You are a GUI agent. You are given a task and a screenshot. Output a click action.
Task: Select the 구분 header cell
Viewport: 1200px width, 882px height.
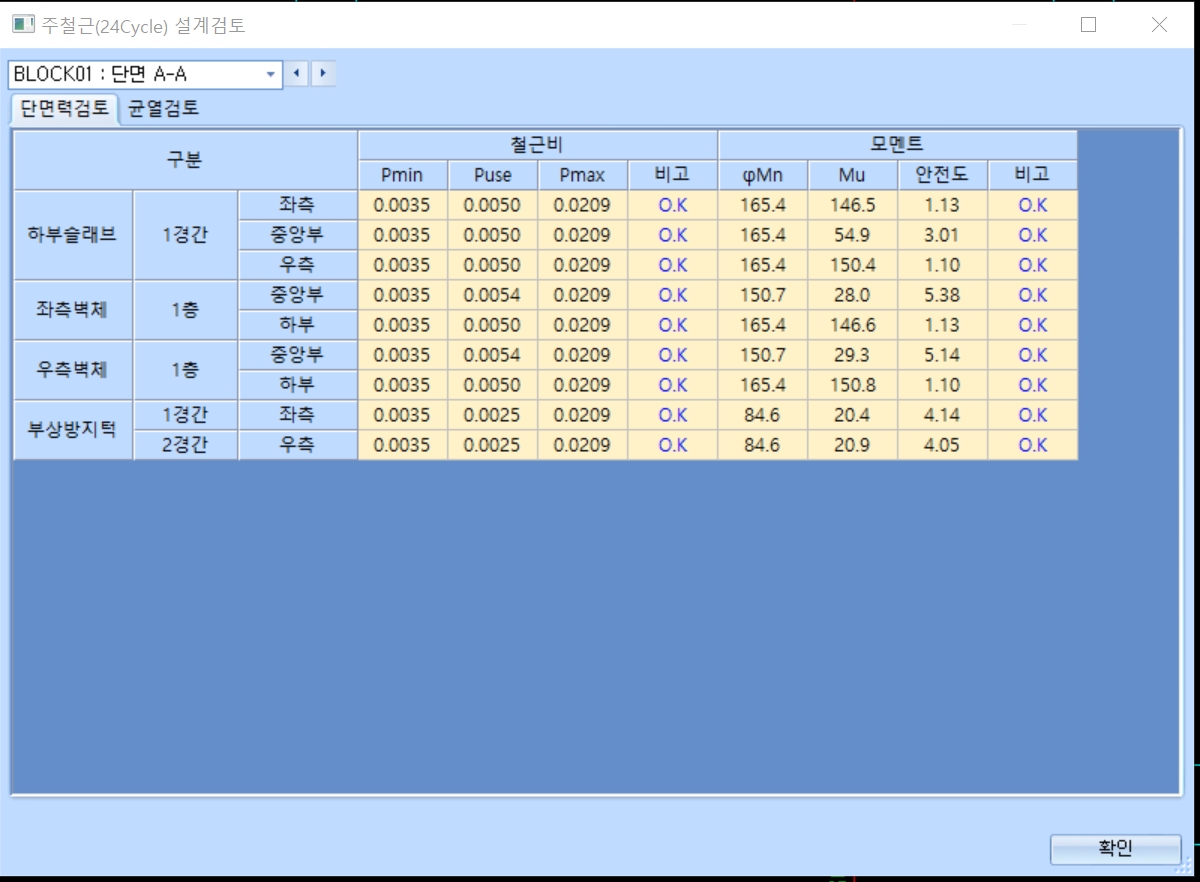point(186,160)
